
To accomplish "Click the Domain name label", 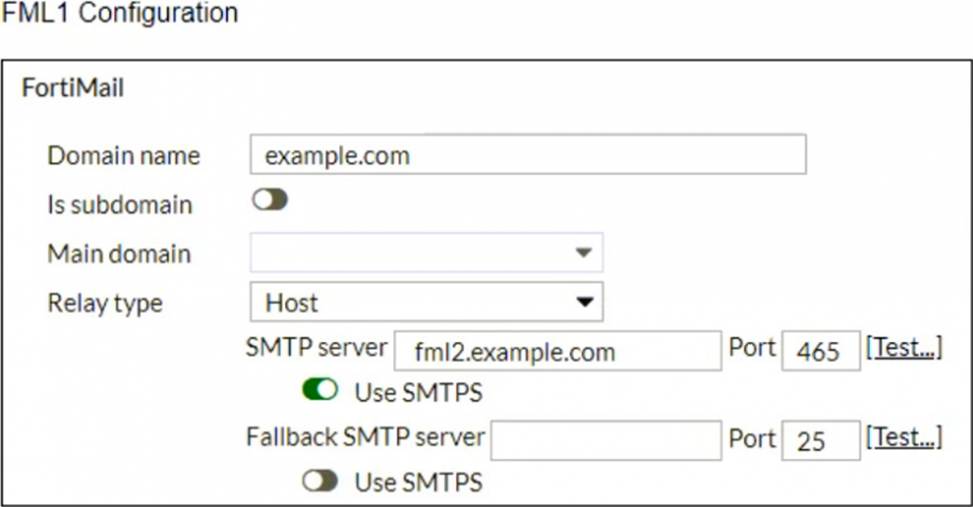I will (123, 155).
